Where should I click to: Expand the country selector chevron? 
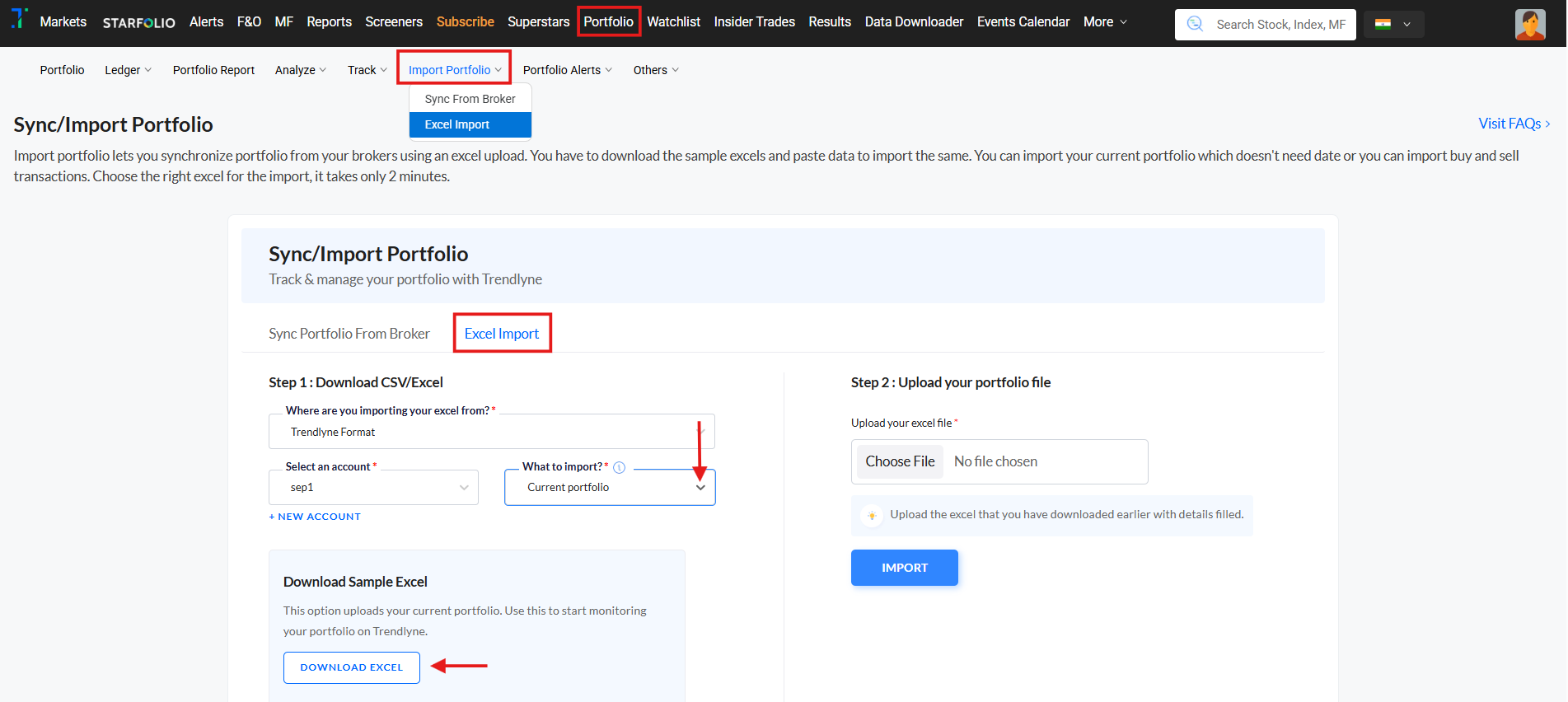coord(1407,25)
